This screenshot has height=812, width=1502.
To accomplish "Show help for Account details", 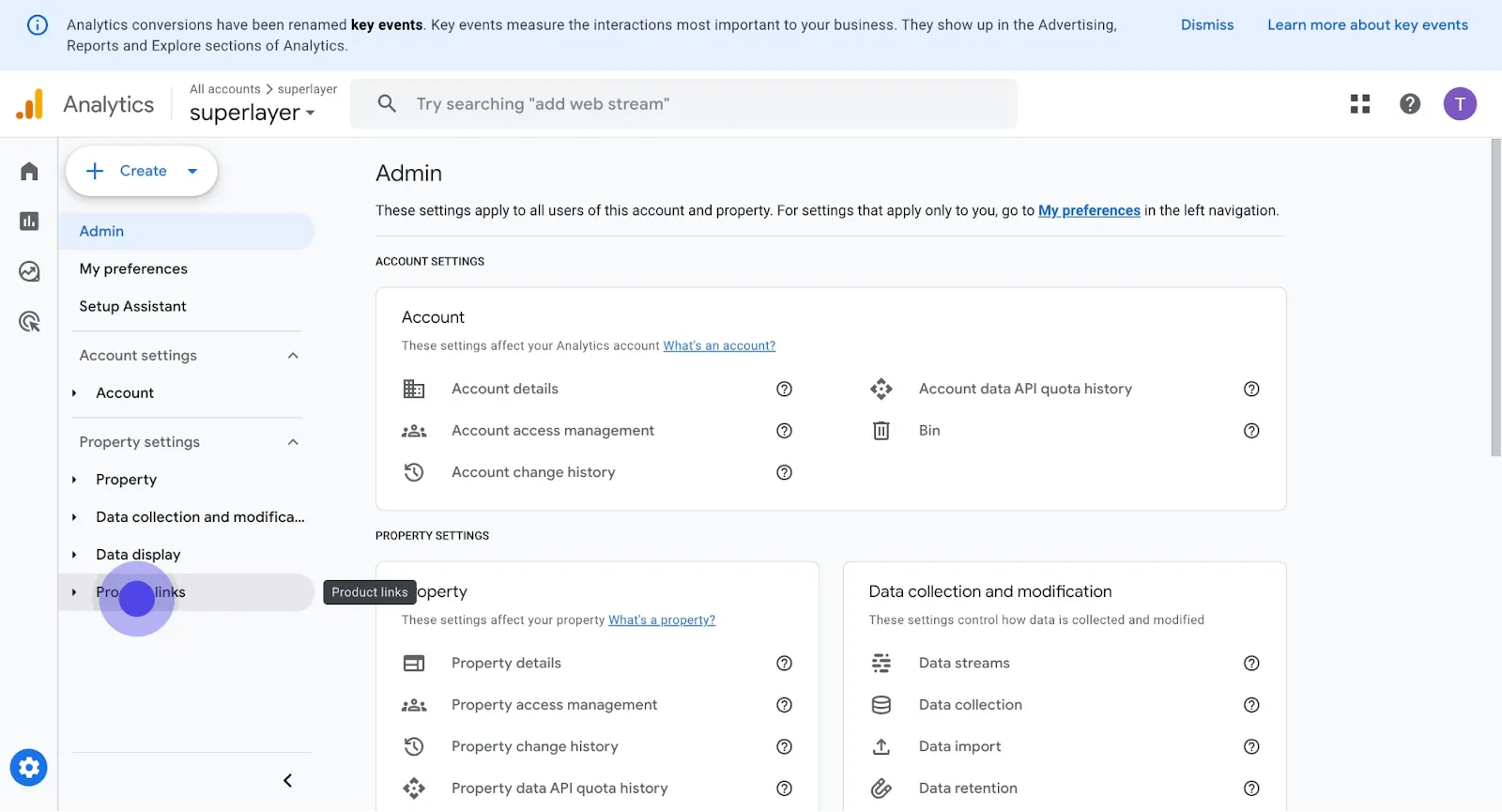I will [x=785, y=389].
